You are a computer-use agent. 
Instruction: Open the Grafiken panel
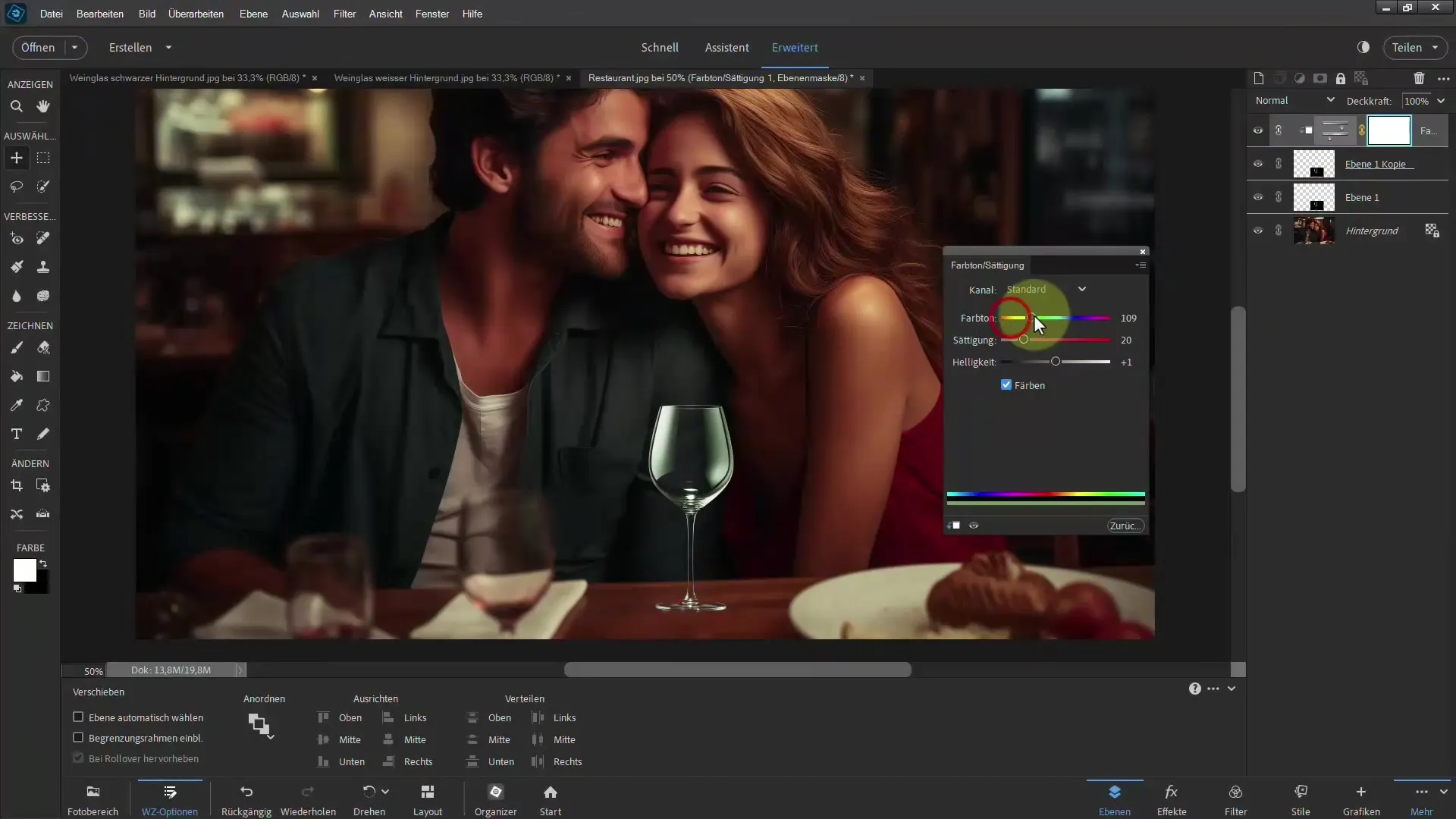coord(1361,800)
